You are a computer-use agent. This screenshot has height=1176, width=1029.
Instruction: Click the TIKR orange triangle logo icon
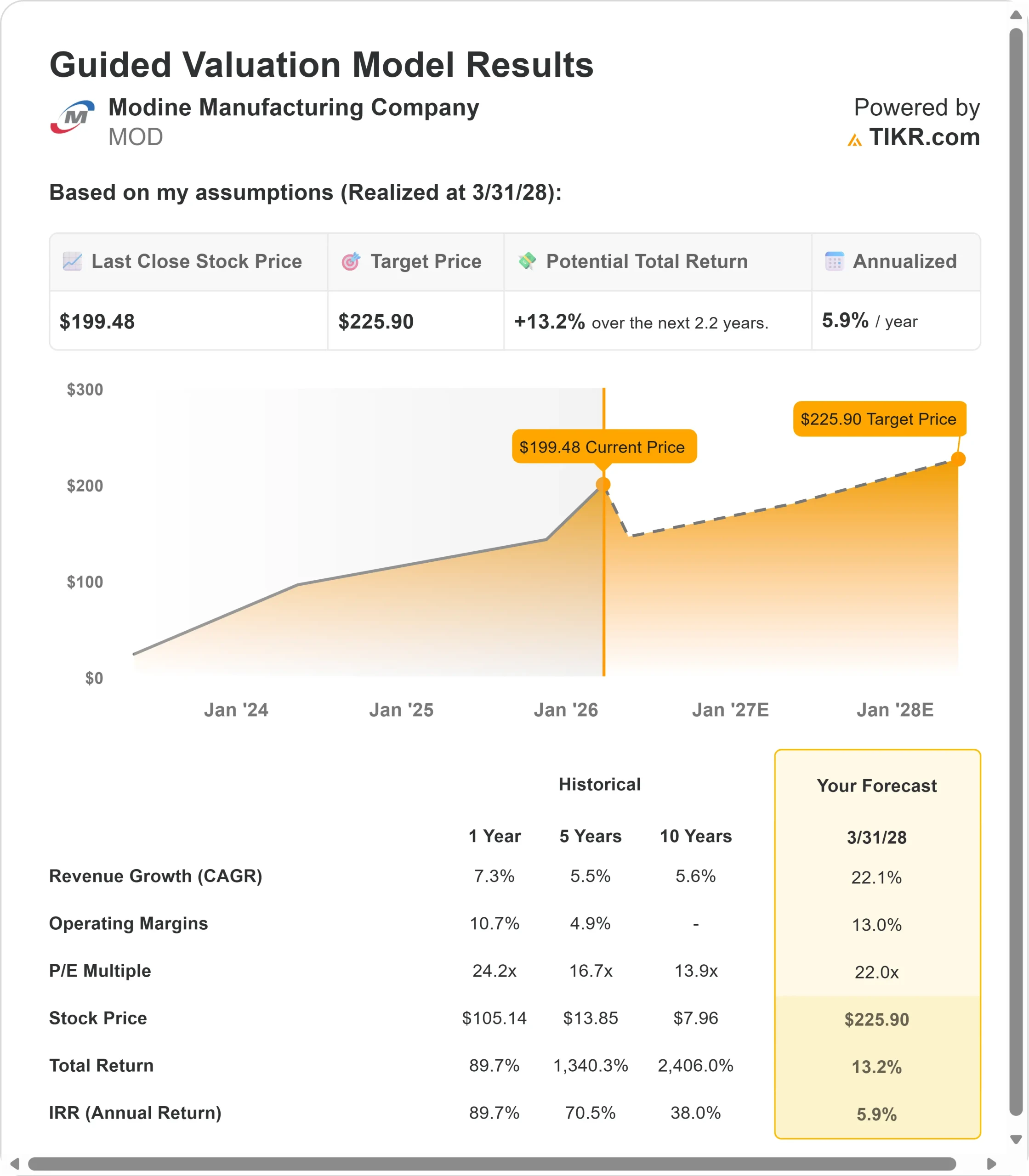click(x=854, y=140)
